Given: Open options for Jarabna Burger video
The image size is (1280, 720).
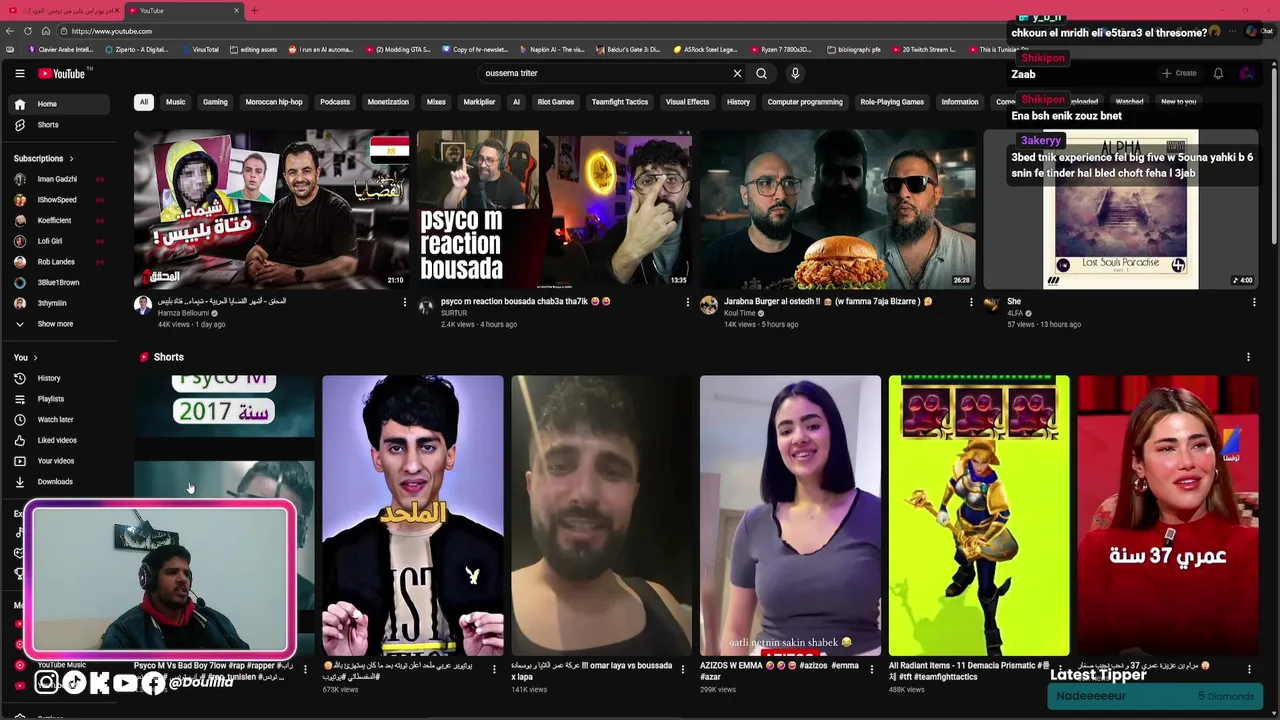Looking at the screenshot, I should [970, 301].
